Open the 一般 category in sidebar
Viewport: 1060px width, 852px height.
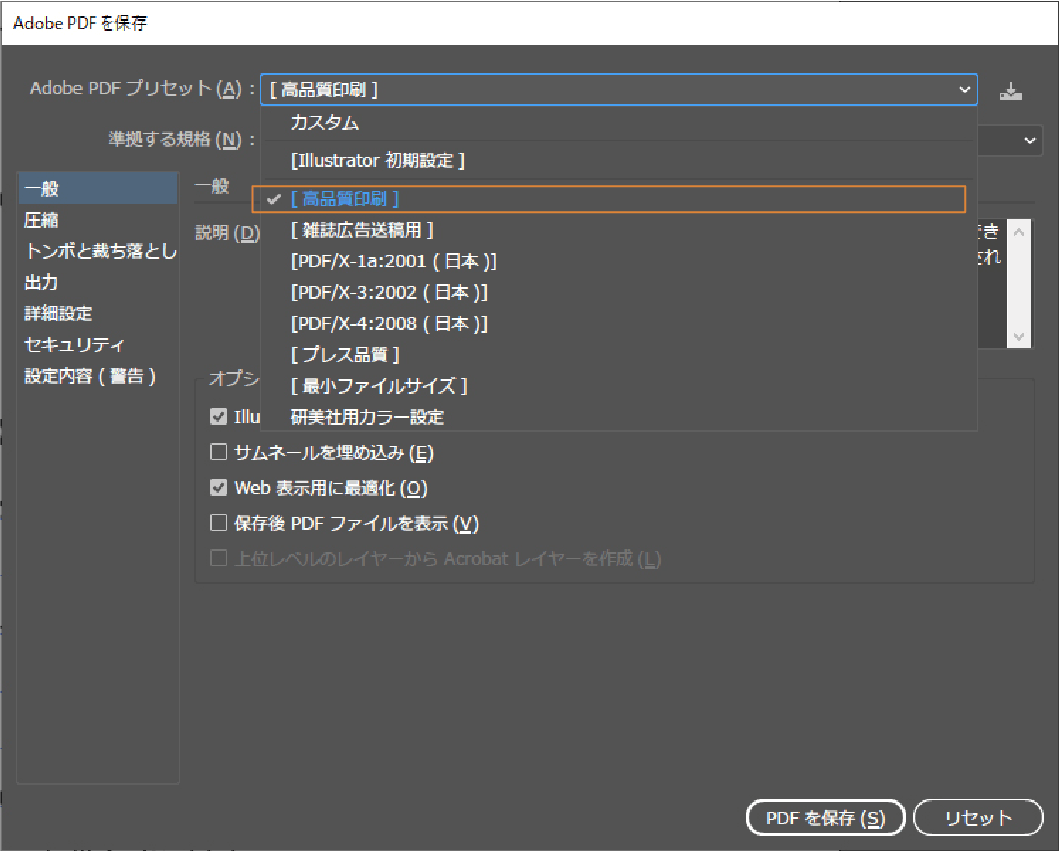(x=97, y=189)
